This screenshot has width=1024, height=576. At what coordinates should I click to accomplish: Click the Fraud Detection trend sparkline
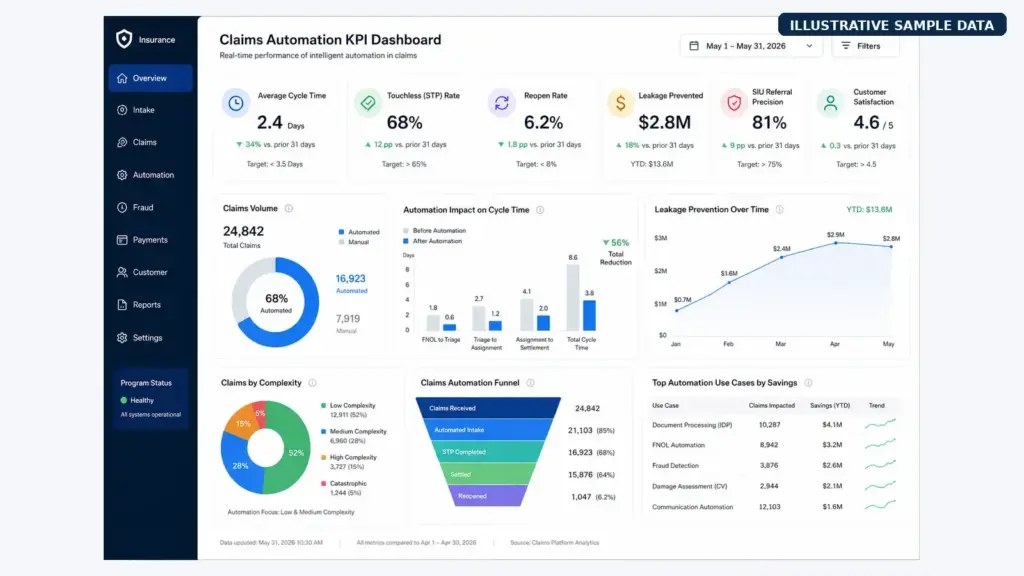point(880,466)
